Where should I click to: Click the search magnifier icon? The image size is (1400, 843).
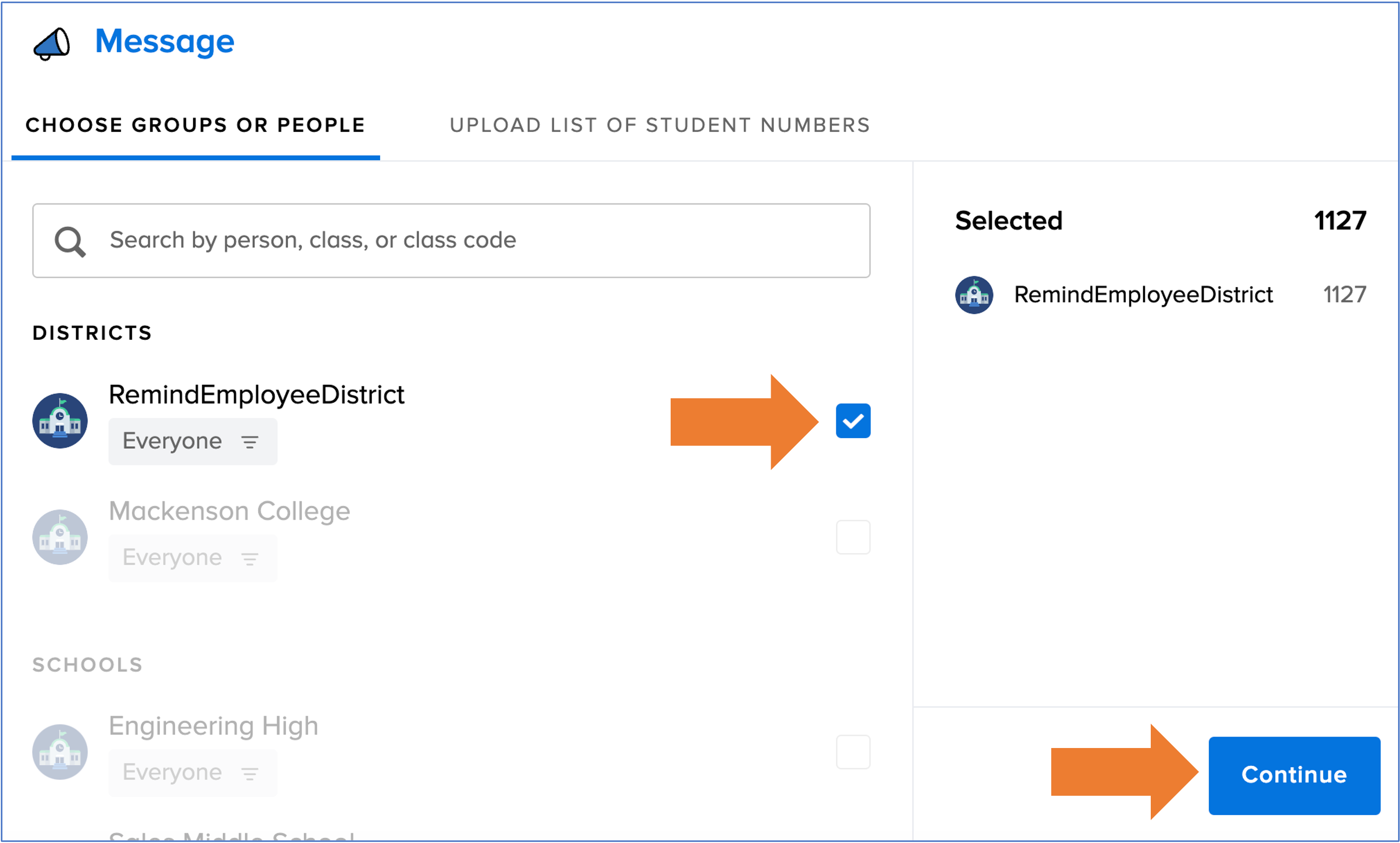(70, 242)
